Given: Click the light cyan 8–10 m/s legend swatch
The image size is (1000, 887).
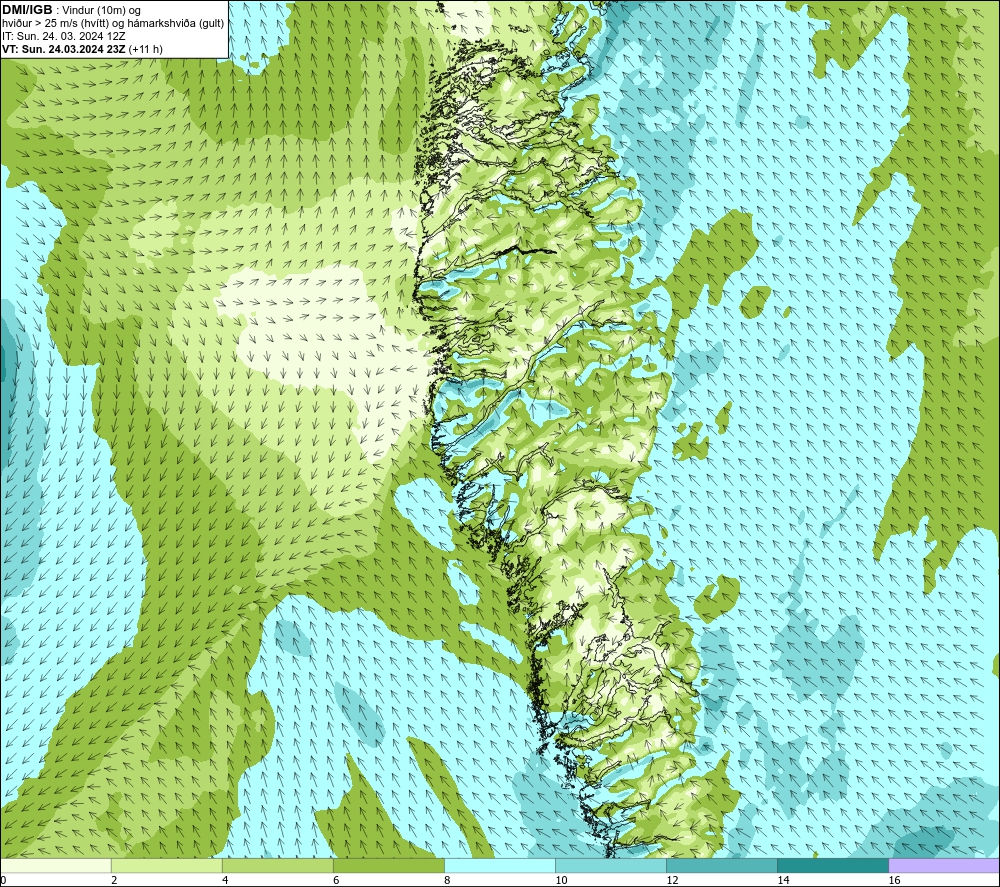Looking at the screenshot, I should click(500, 865).
